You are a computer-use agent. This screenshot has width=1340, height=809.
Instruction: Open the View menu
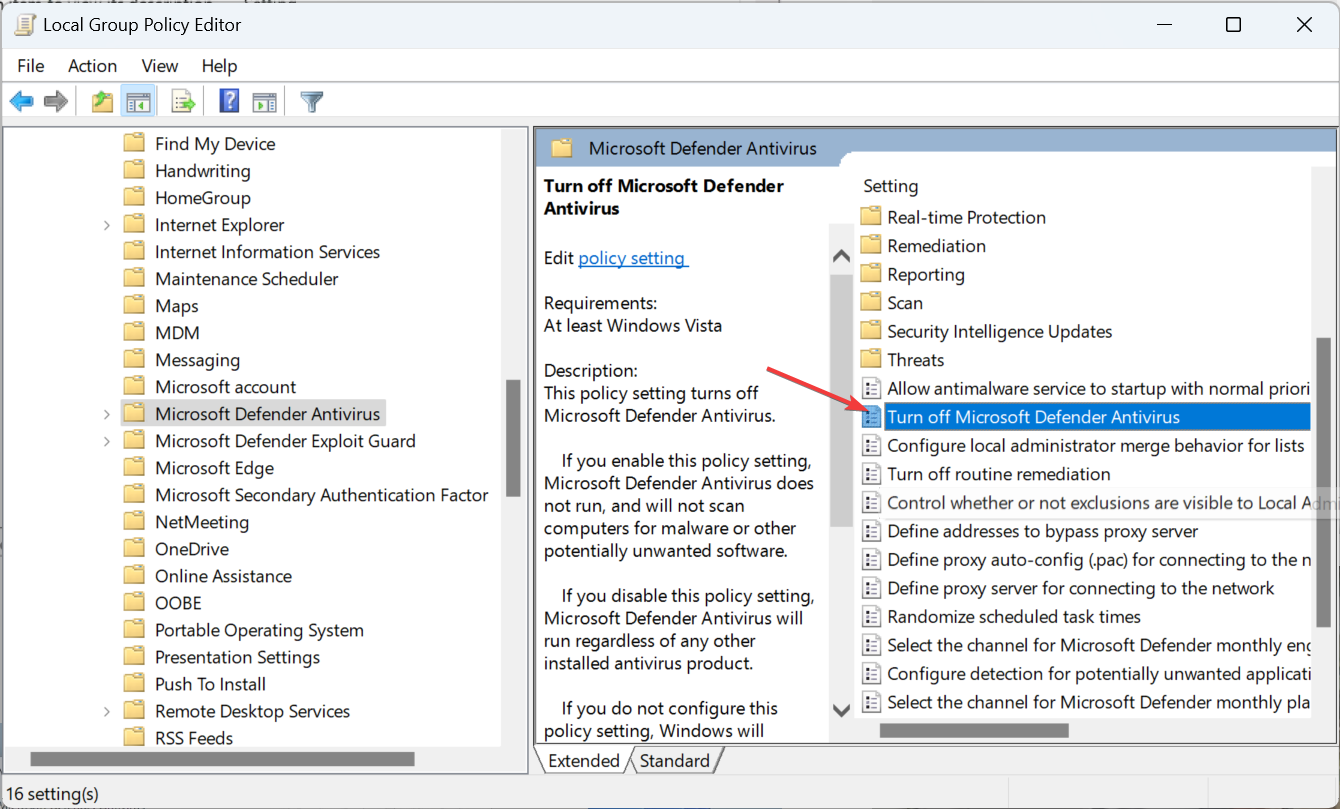click(160, 65)
